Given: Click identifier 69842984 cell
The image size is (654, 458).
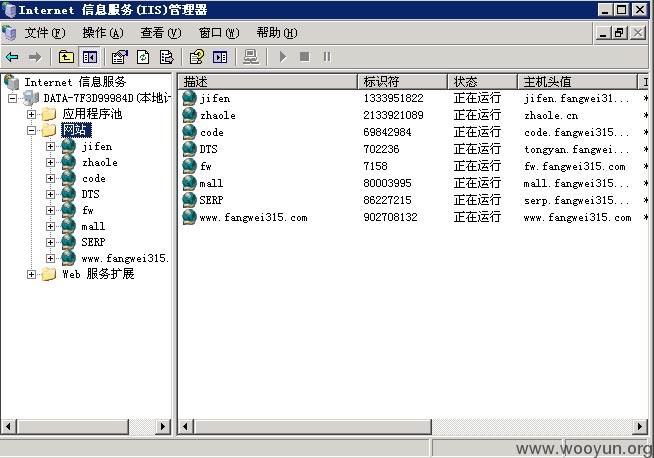Looking at the screenshot, I should coord(387,132).
